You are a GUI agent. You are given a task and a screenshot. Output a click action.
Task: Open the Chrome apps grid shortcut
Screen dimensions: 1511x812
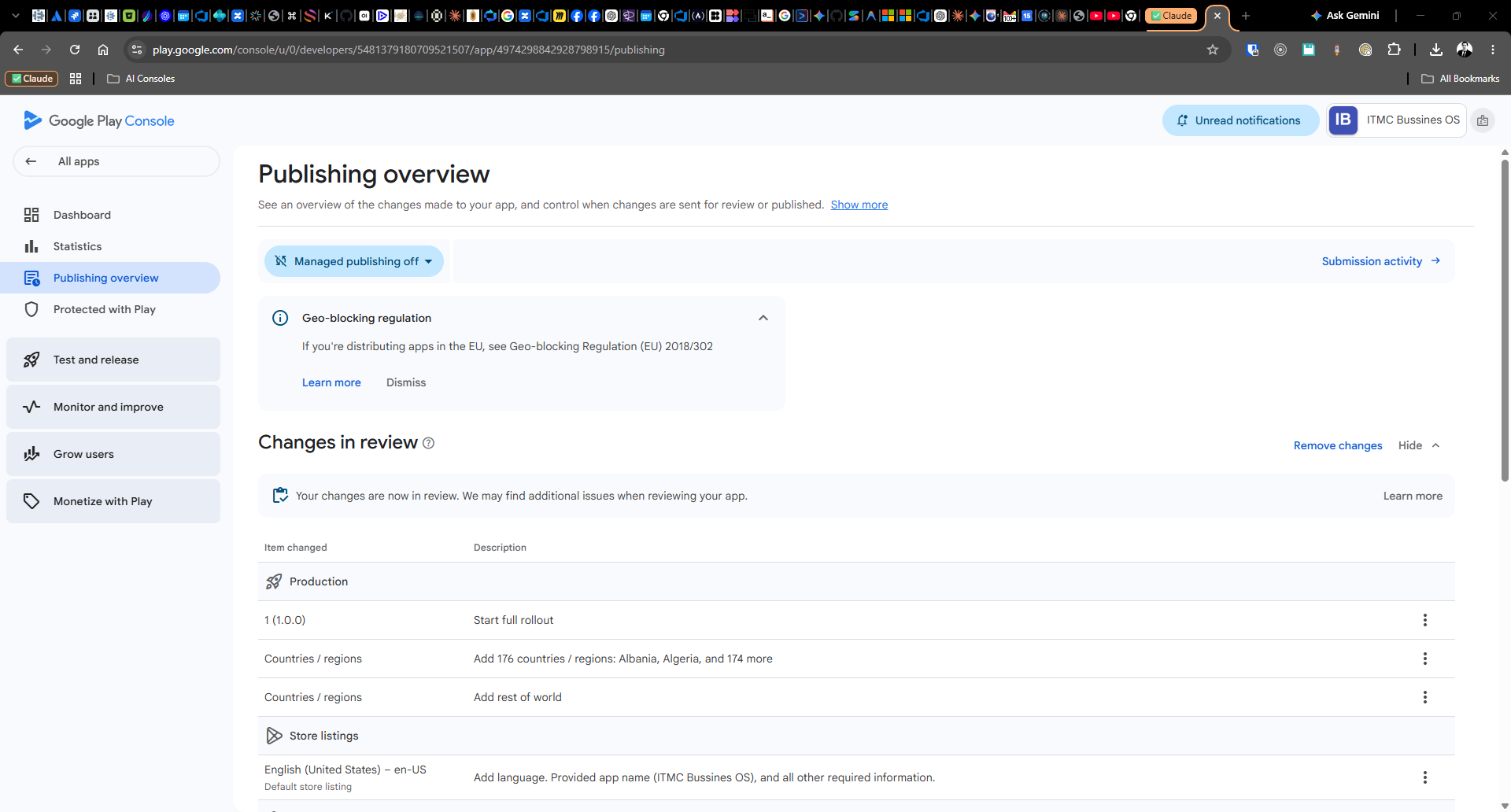click(x=76, y=79)
